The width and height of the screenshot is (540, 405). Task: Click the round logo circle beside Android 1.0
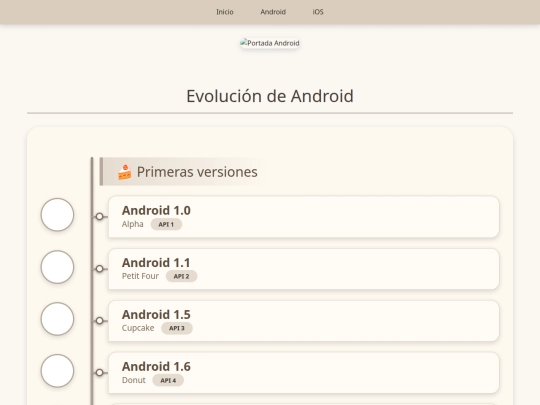[x=57, y=215]
